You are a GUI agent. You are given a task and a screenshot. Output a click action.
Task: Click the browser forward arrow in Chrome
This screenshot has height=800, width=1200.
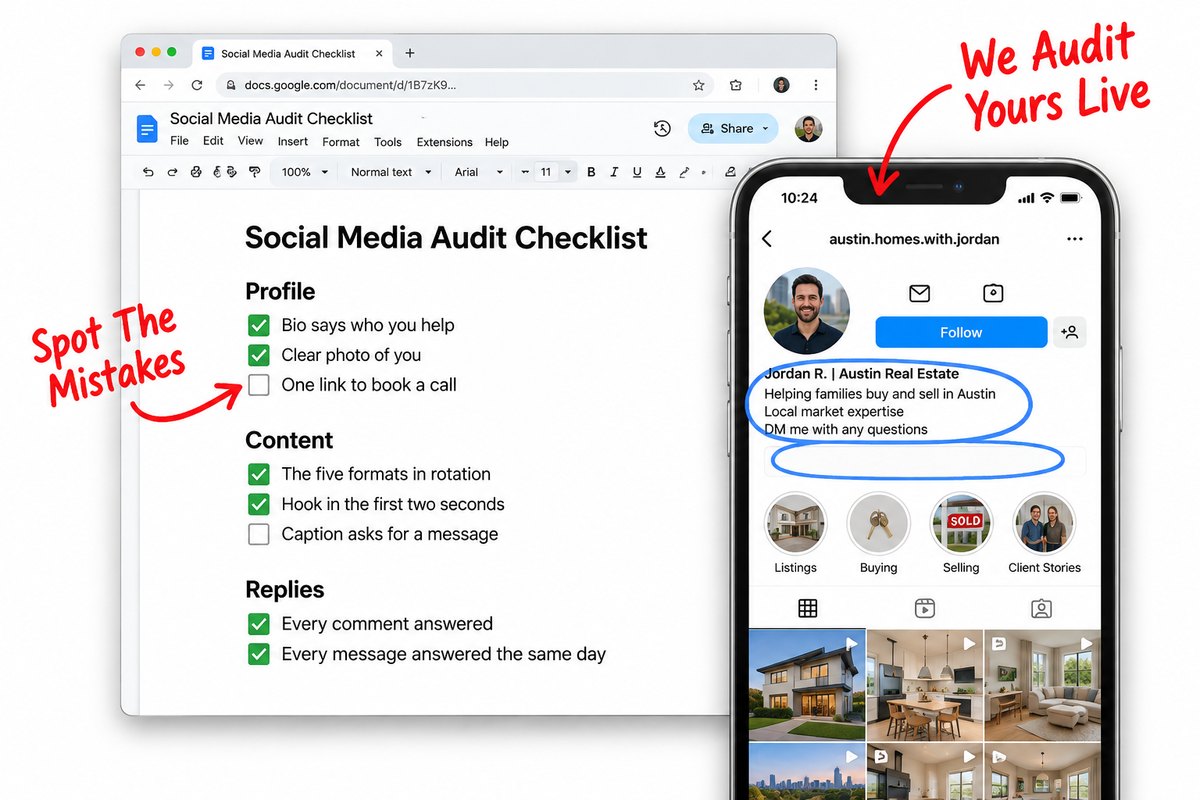click(169, 86)
